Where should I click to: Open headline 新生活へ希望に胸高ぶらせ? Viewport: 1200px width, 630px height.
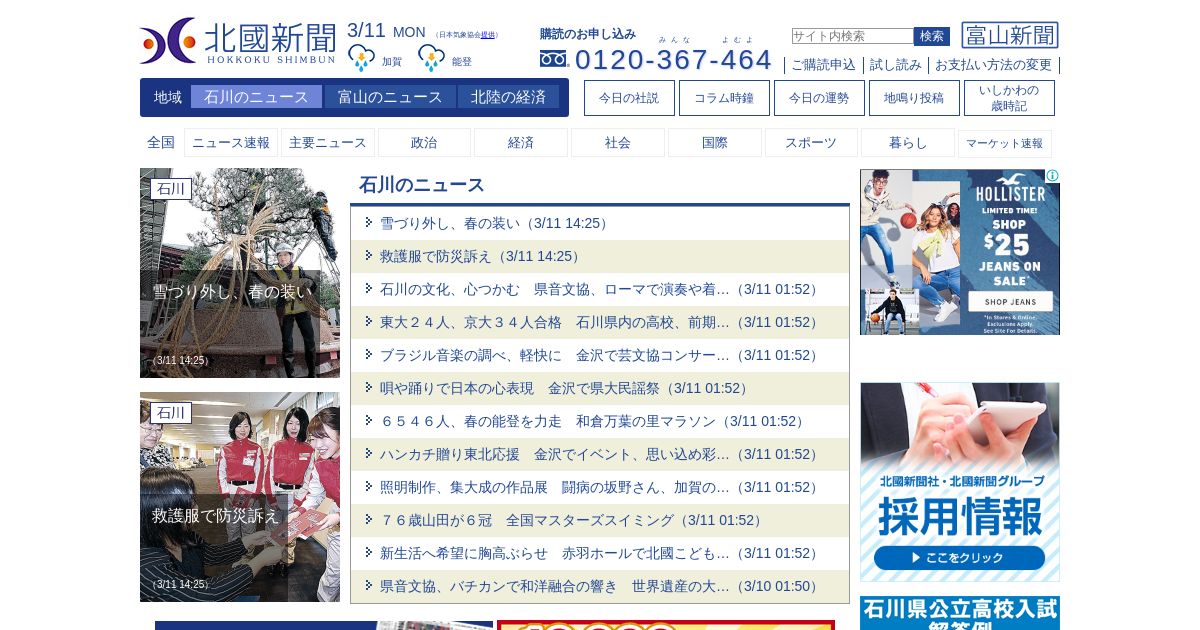[x=601, y=553]
